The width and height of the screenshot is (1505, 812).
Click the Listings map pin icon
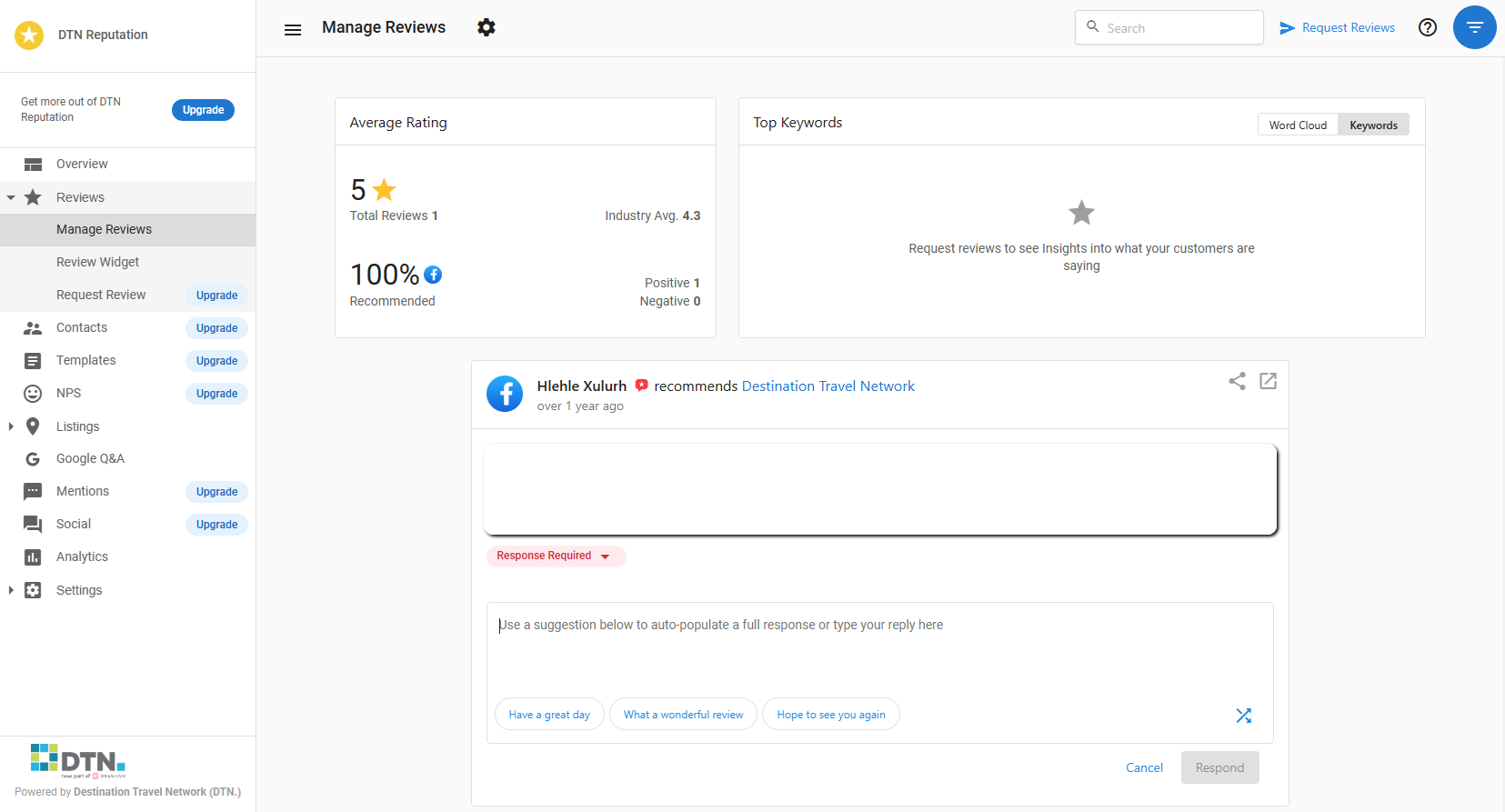pyautogui.click(x=33, y=426)
